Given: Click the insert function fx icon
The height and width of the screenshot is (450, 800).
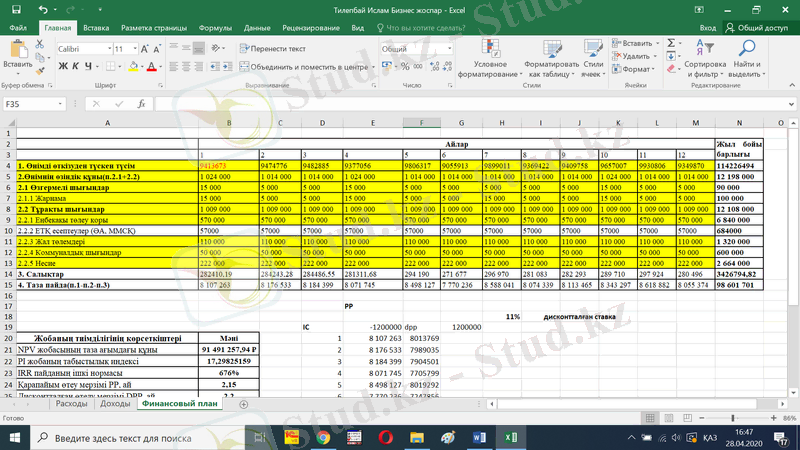Looking at the screenshot, I should [143, 104].
